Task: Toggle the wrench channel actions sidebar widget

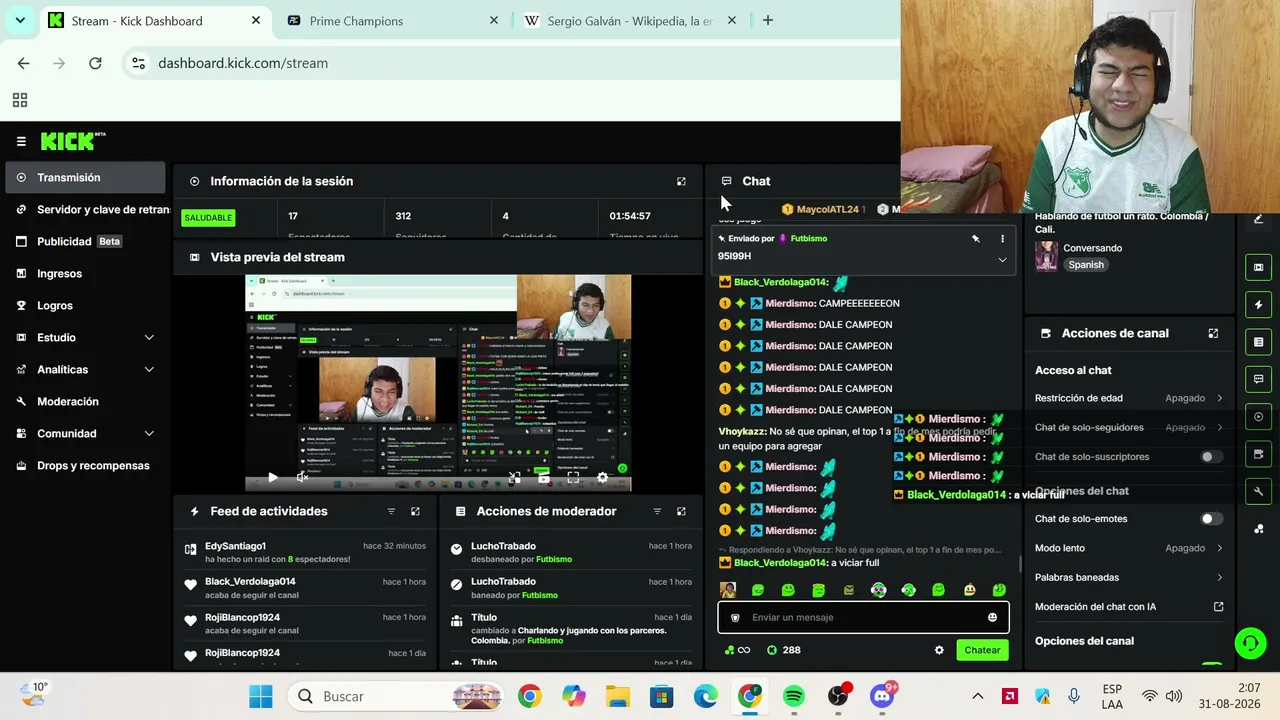Action: 1258,491
